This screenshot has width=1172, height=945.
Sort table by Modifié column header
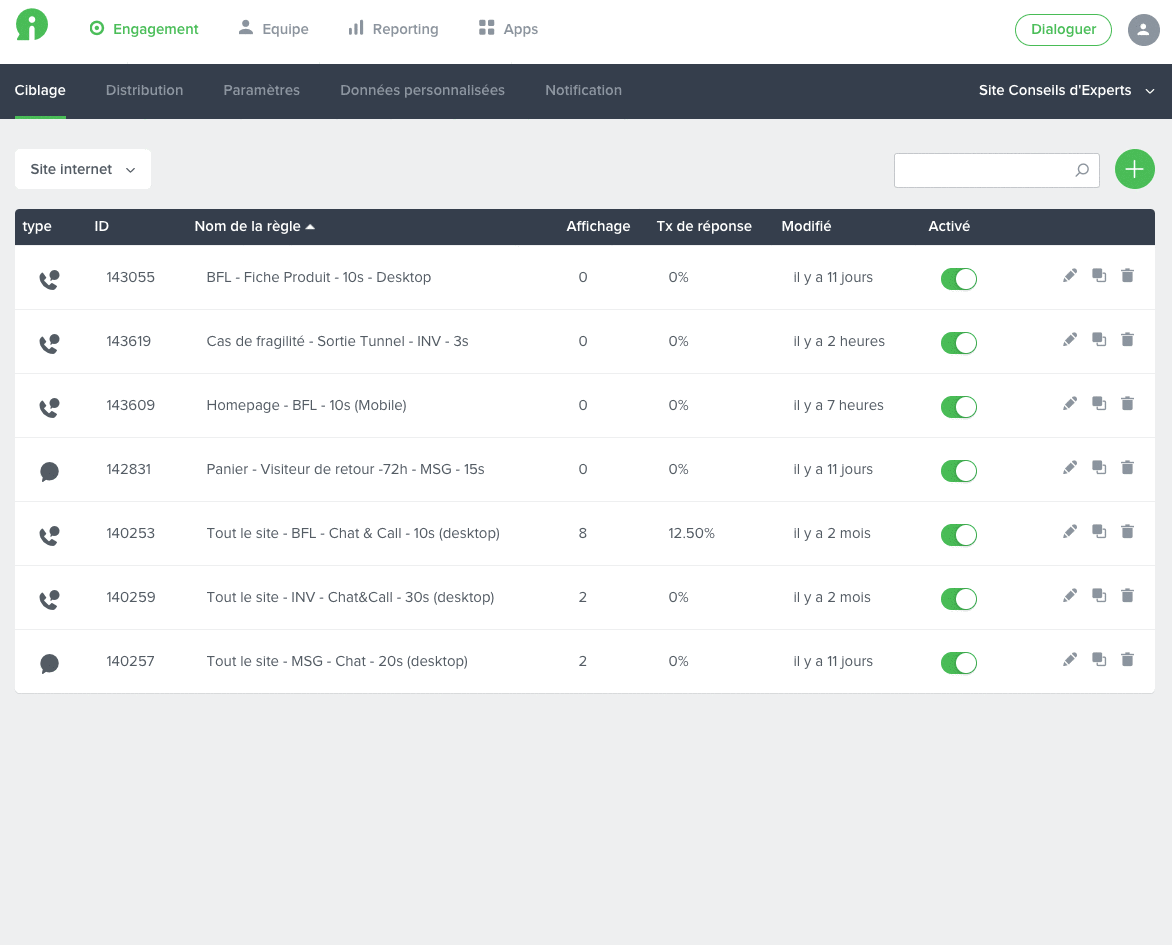coord(806,227)
